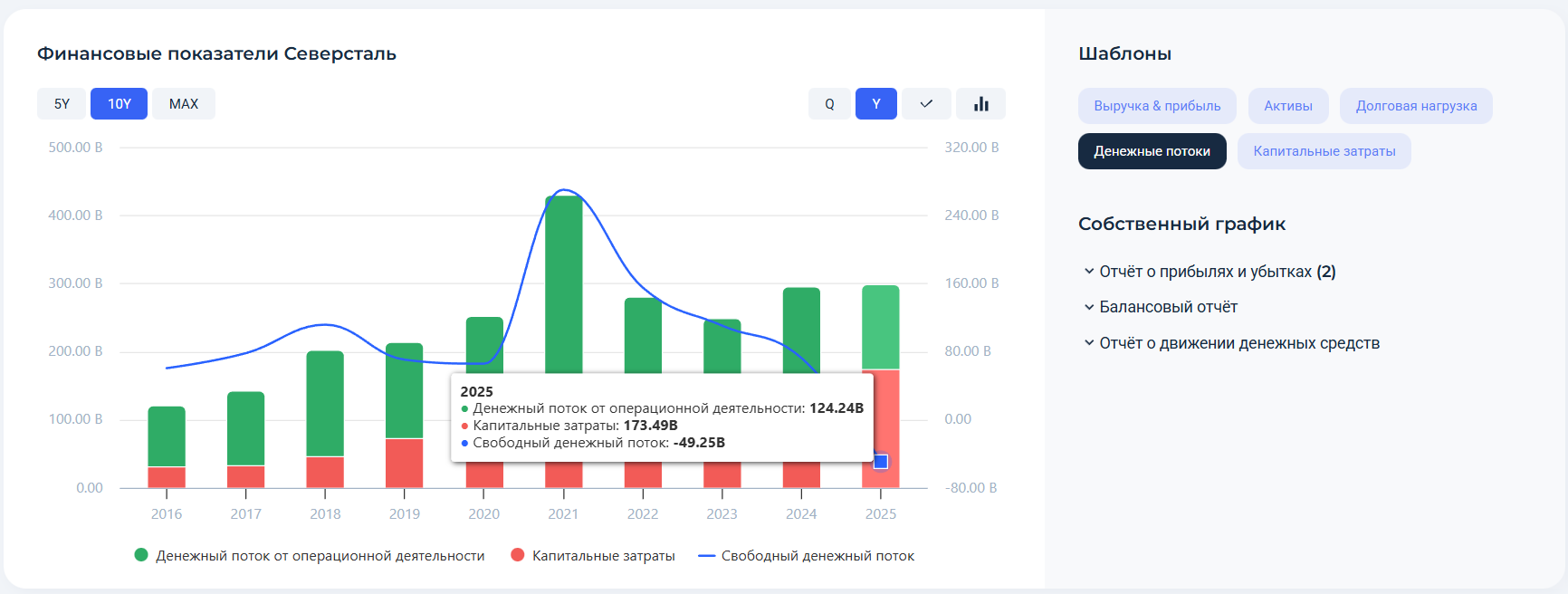Toggle capital expenditures legend red dot
Image resolution: width=1568 pixels, height=594 pixels.
[518, 555]
